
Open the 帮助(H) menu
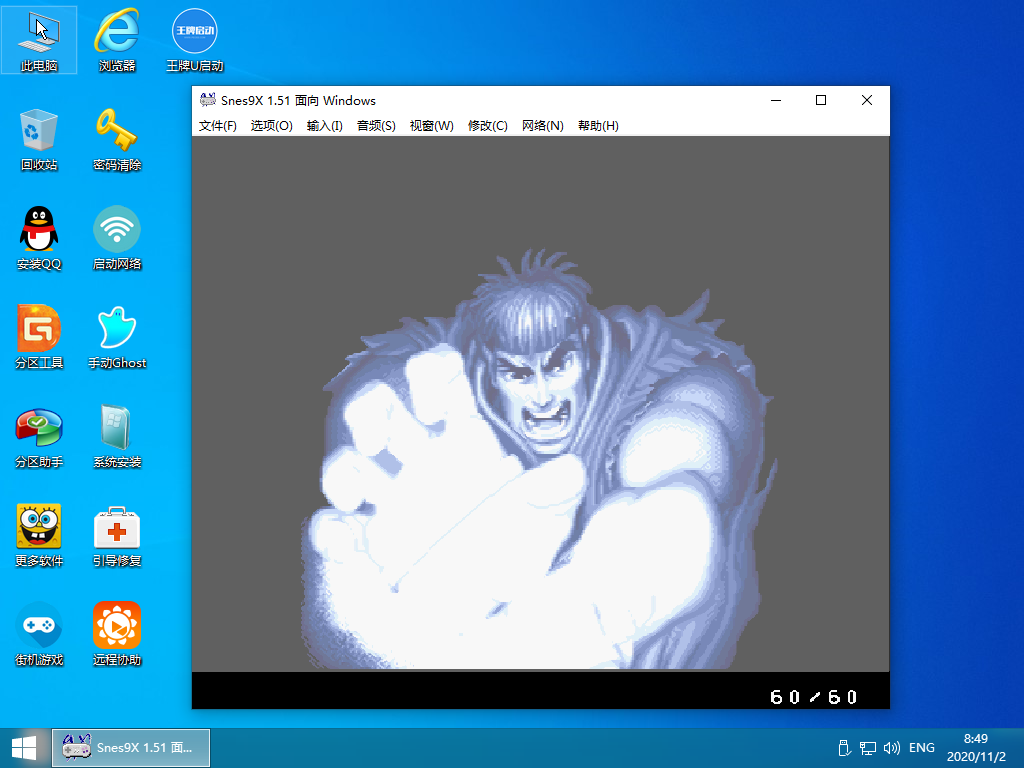pyautogui.click(x=598, y=125)
